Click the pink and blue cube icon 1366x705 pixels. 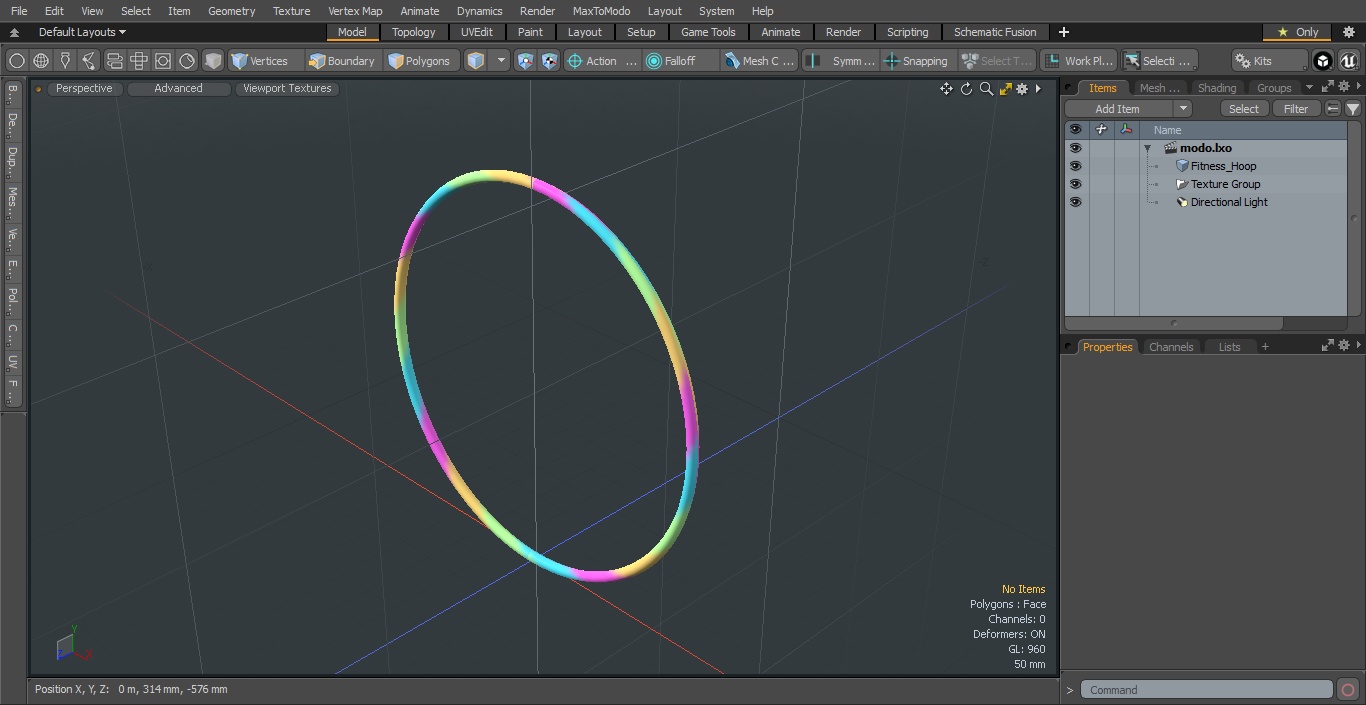point(526,61)
